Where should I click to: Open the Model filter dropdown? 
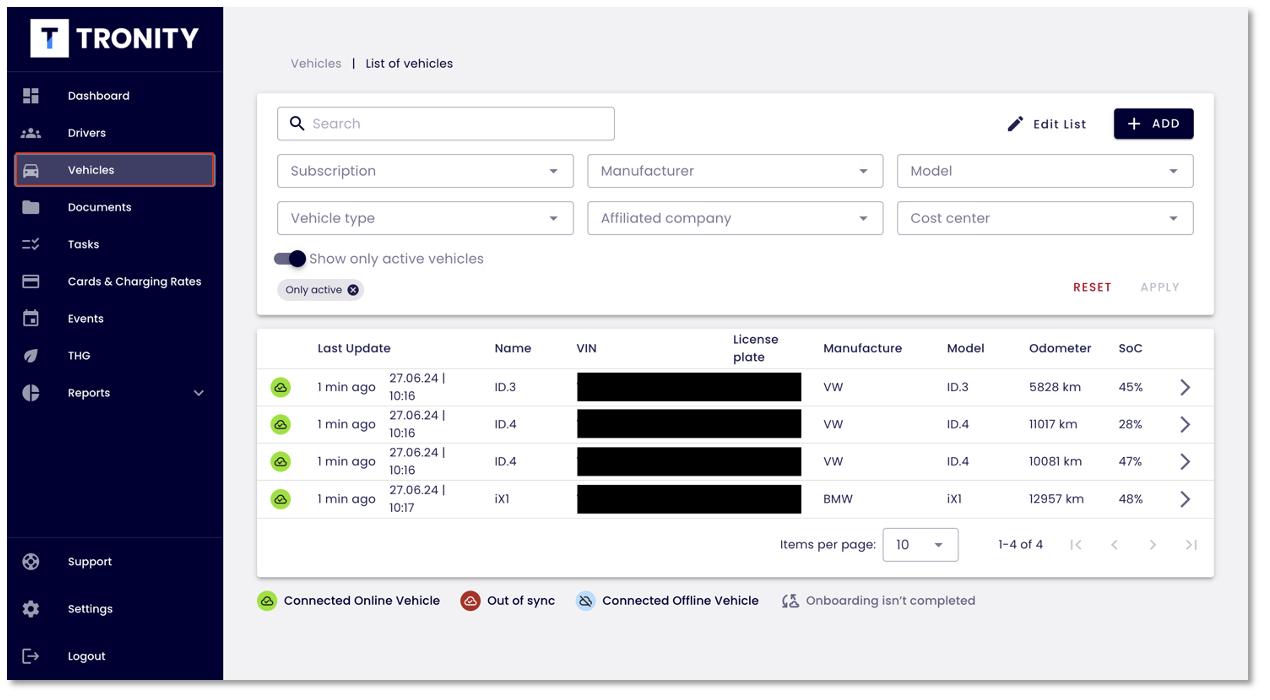point(1045,171)
